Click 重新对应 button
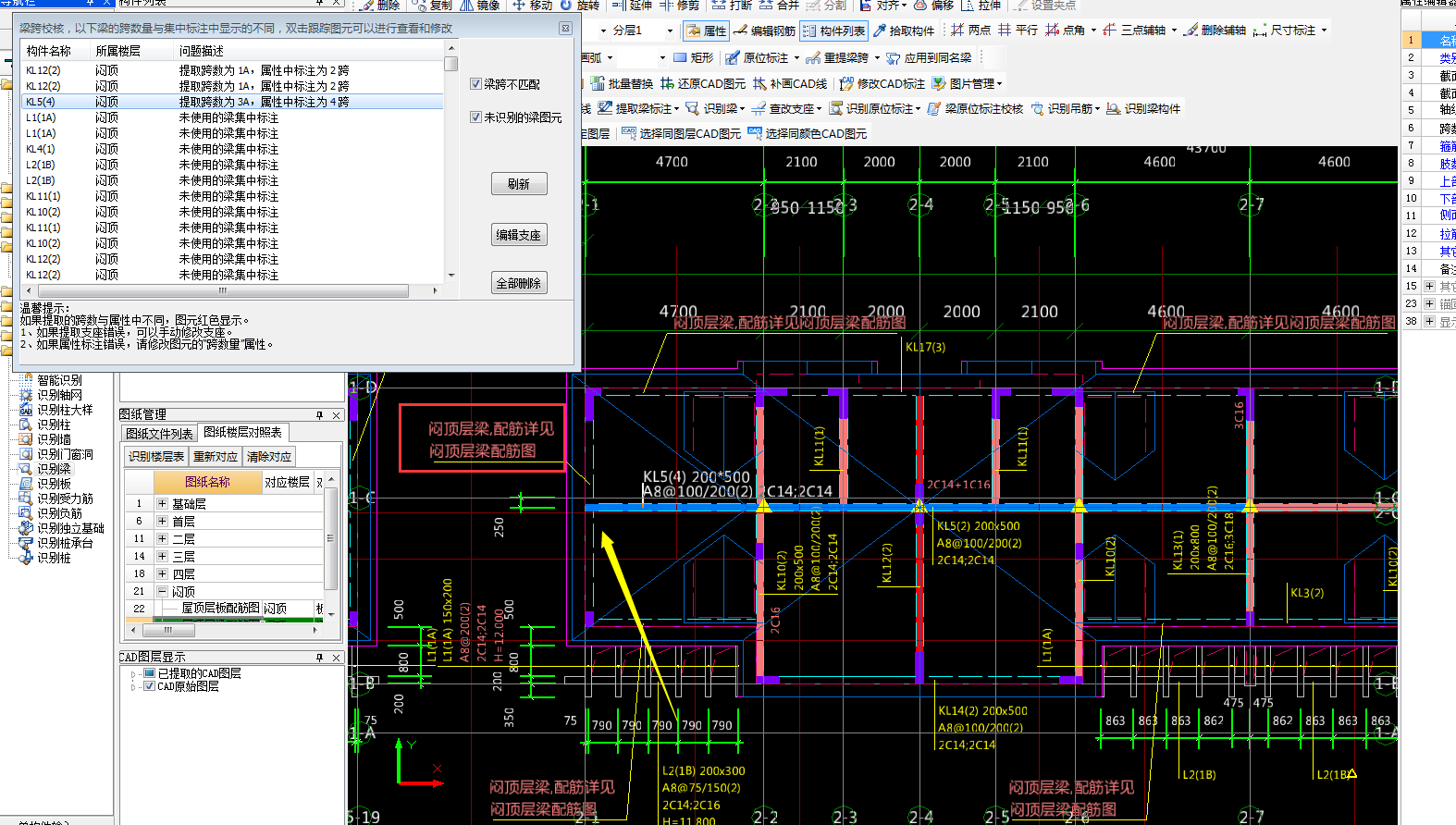 click(x=216, y=456)
